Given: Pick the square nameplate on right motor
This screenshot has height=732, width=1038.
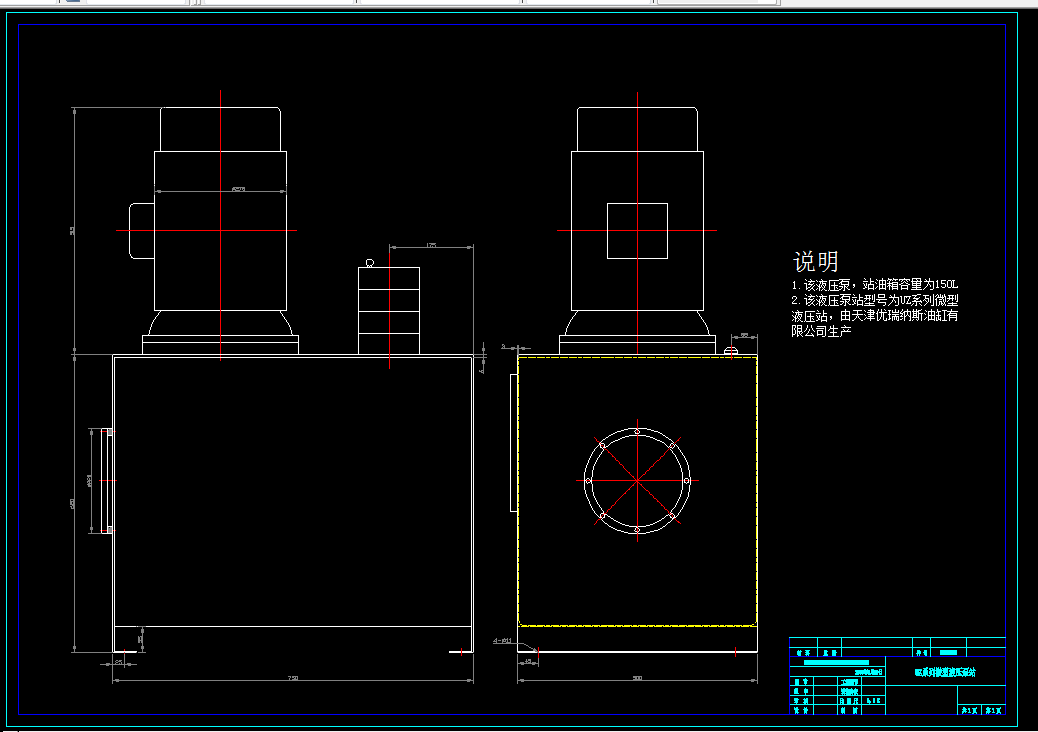Looking at the screenshot, I should 637,231.
